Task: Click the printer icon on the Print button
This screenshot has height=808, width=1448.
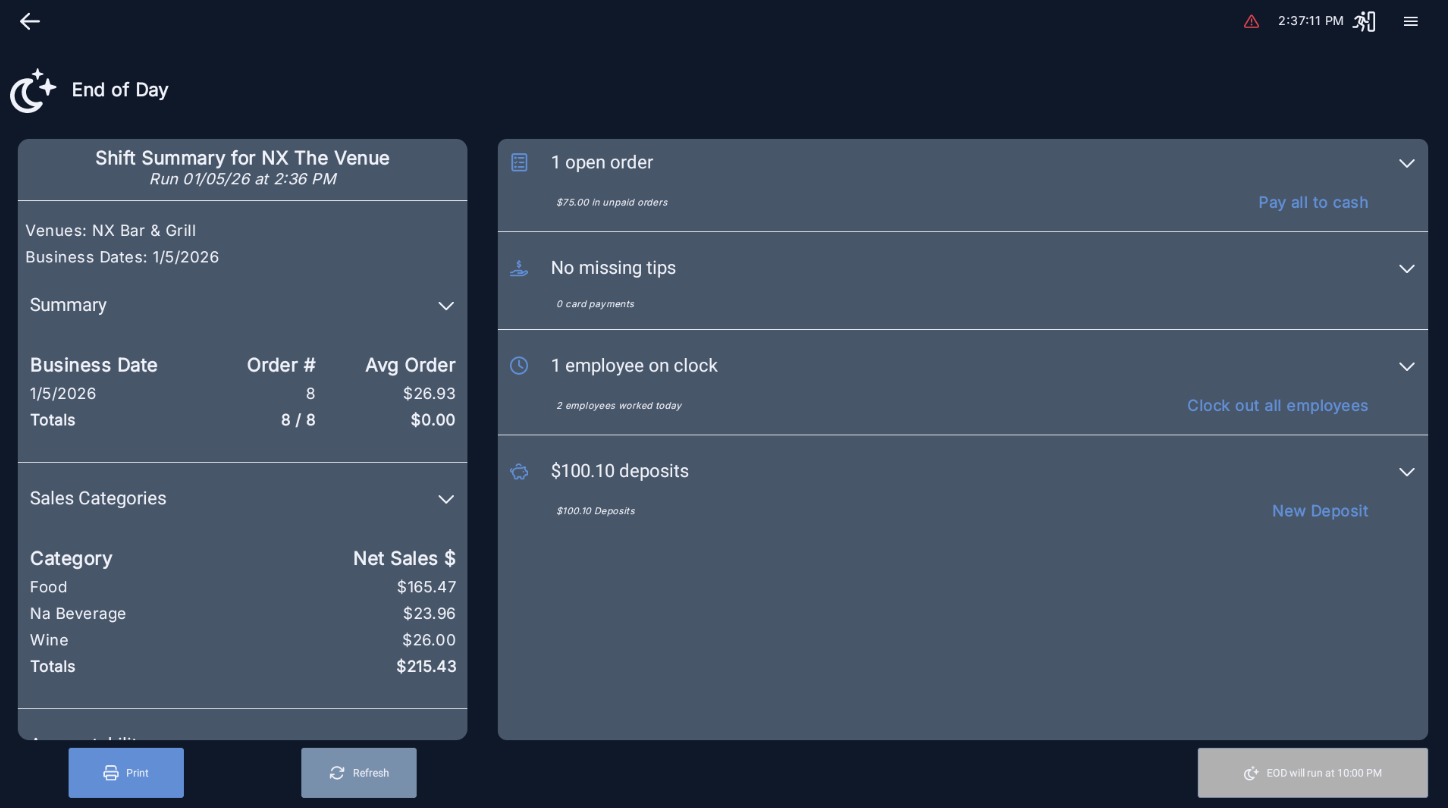Action: (x=111, y=773)
